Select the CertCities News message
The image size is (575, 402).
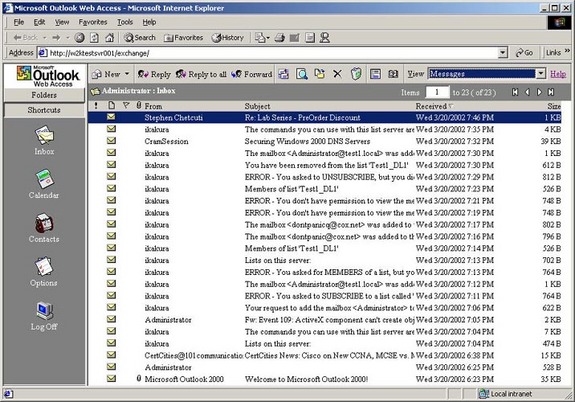pyautogui.click(x=324, y=355)
